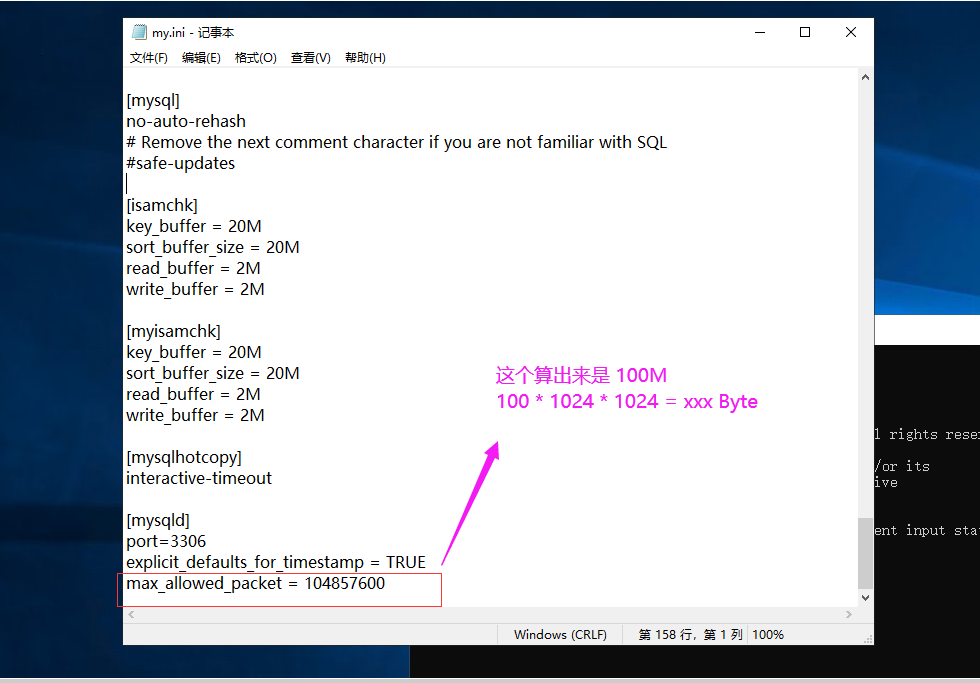Minimize the my.ini Notepad window
The height and width of the screenshot is (683, 980).
tap(760, 32)
